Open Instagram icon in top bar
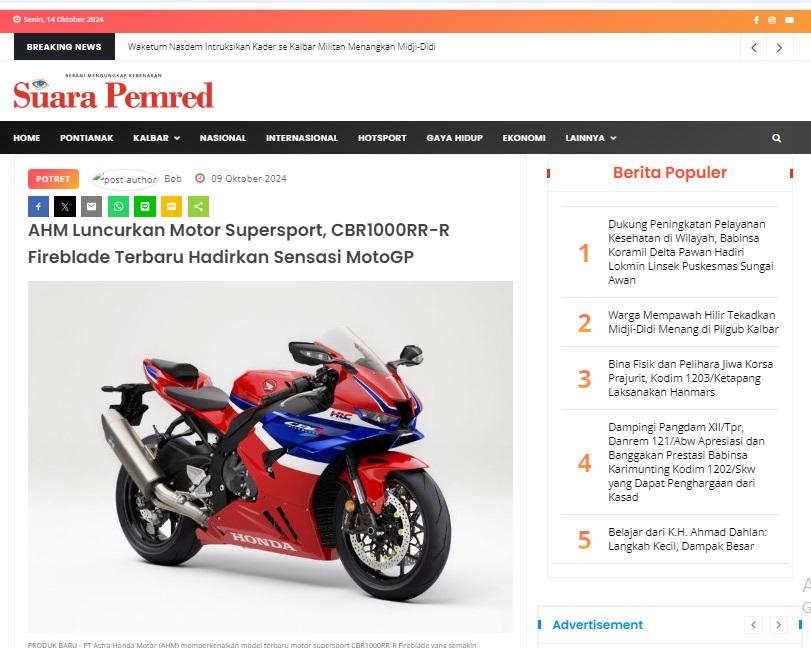Image resolution: width=811 pixels, height=648 pixels. (772, 20)
